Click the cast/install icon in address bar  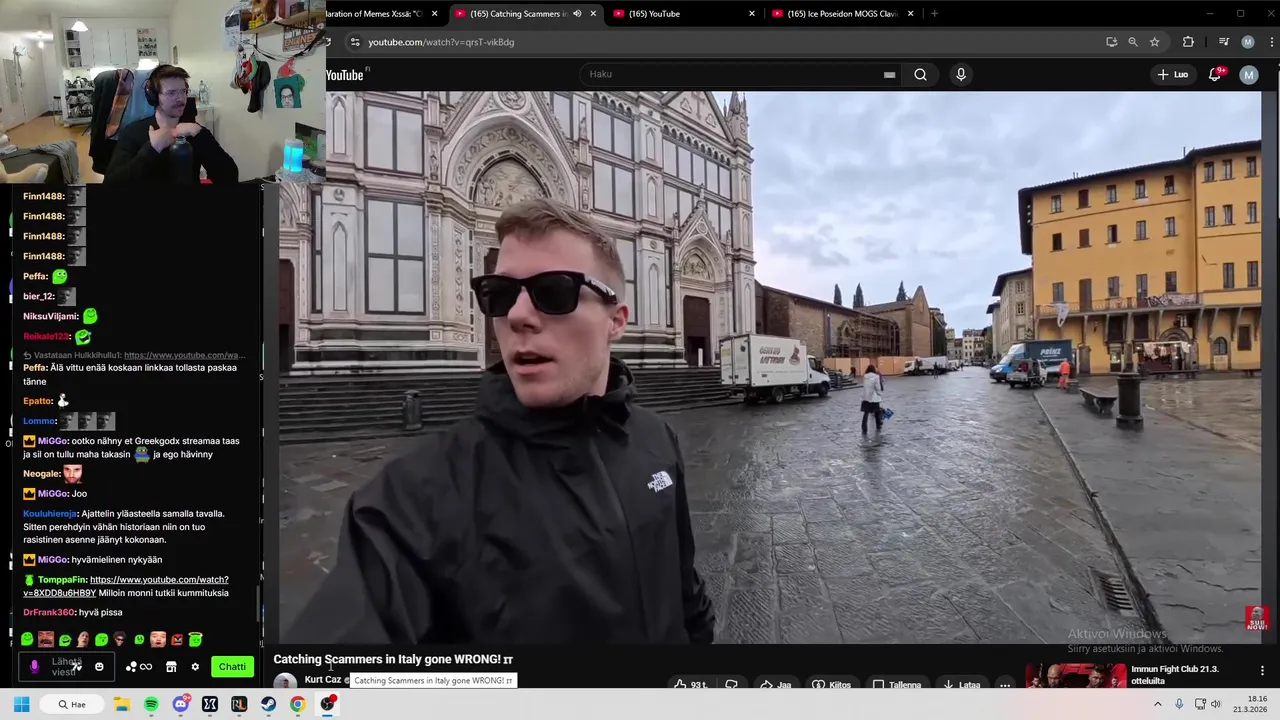(1111, 42)
